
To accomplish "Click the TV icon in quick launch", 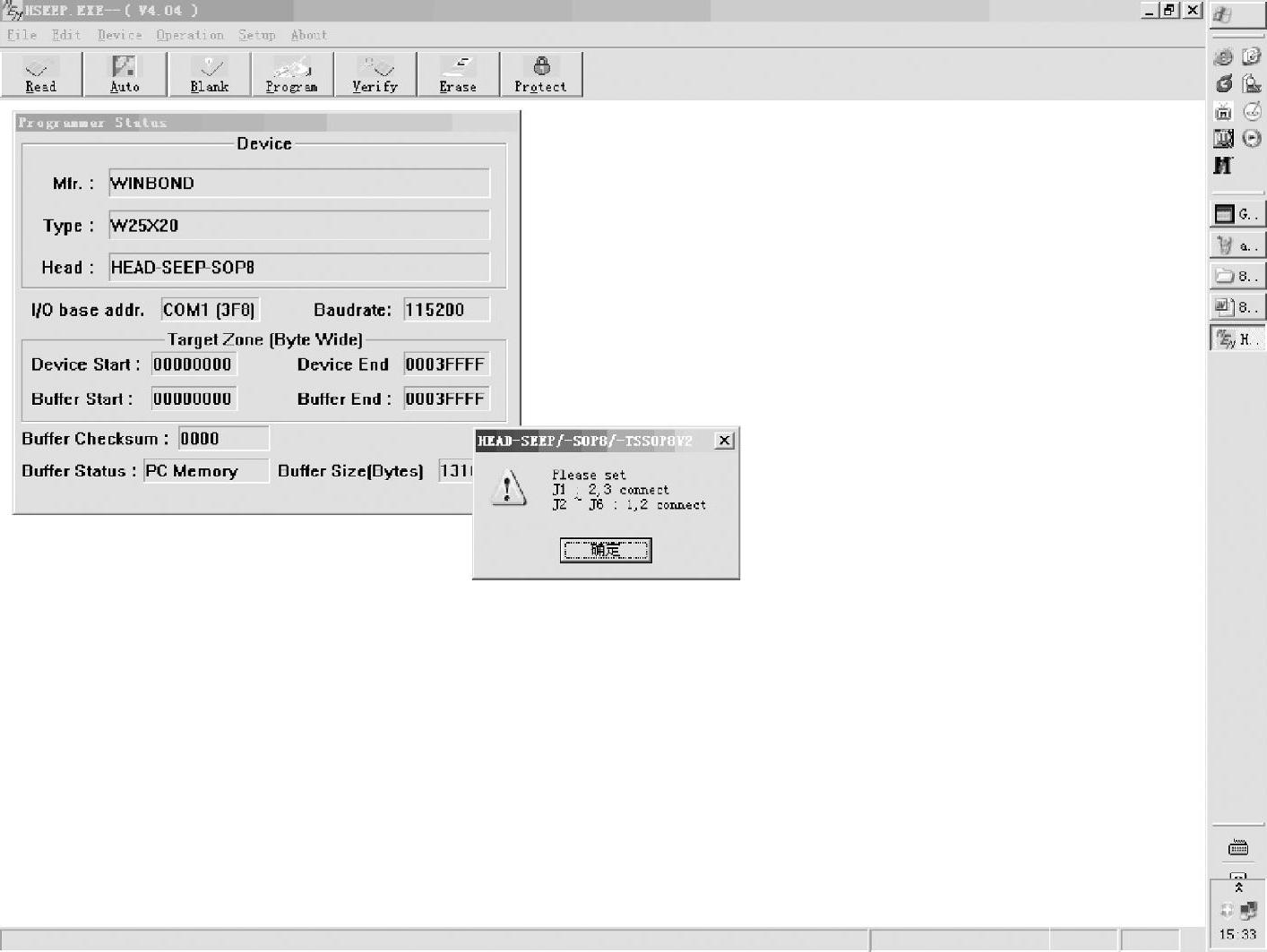I will click(x=1223, y=111).
